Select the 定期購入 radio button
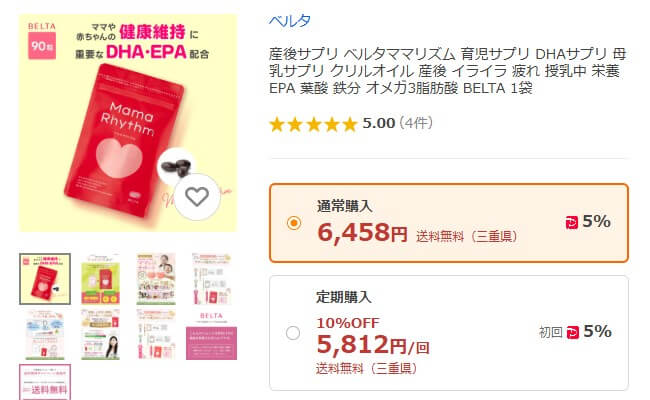 (x=293, y=333)
